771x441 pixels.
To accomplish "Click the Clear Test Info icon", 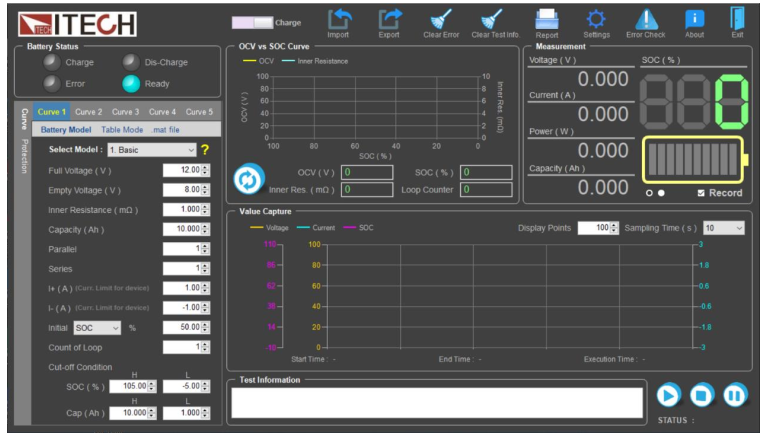I will [494, 19].
